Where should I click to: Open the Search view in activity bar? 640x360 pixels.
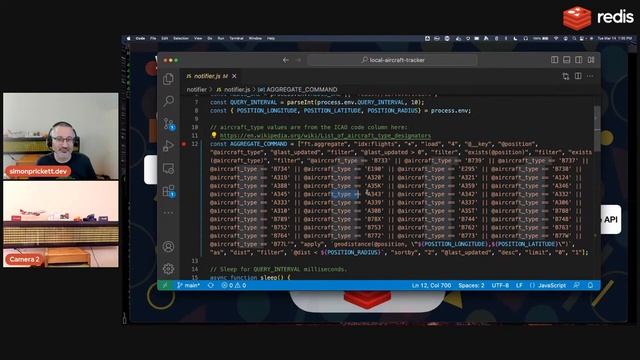coord(168,101)
